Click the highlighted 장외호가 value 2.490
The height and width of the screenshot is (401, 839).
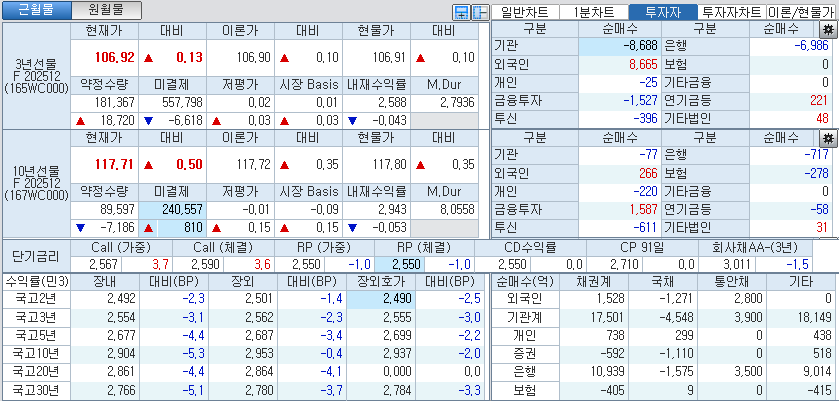point(398,299)
